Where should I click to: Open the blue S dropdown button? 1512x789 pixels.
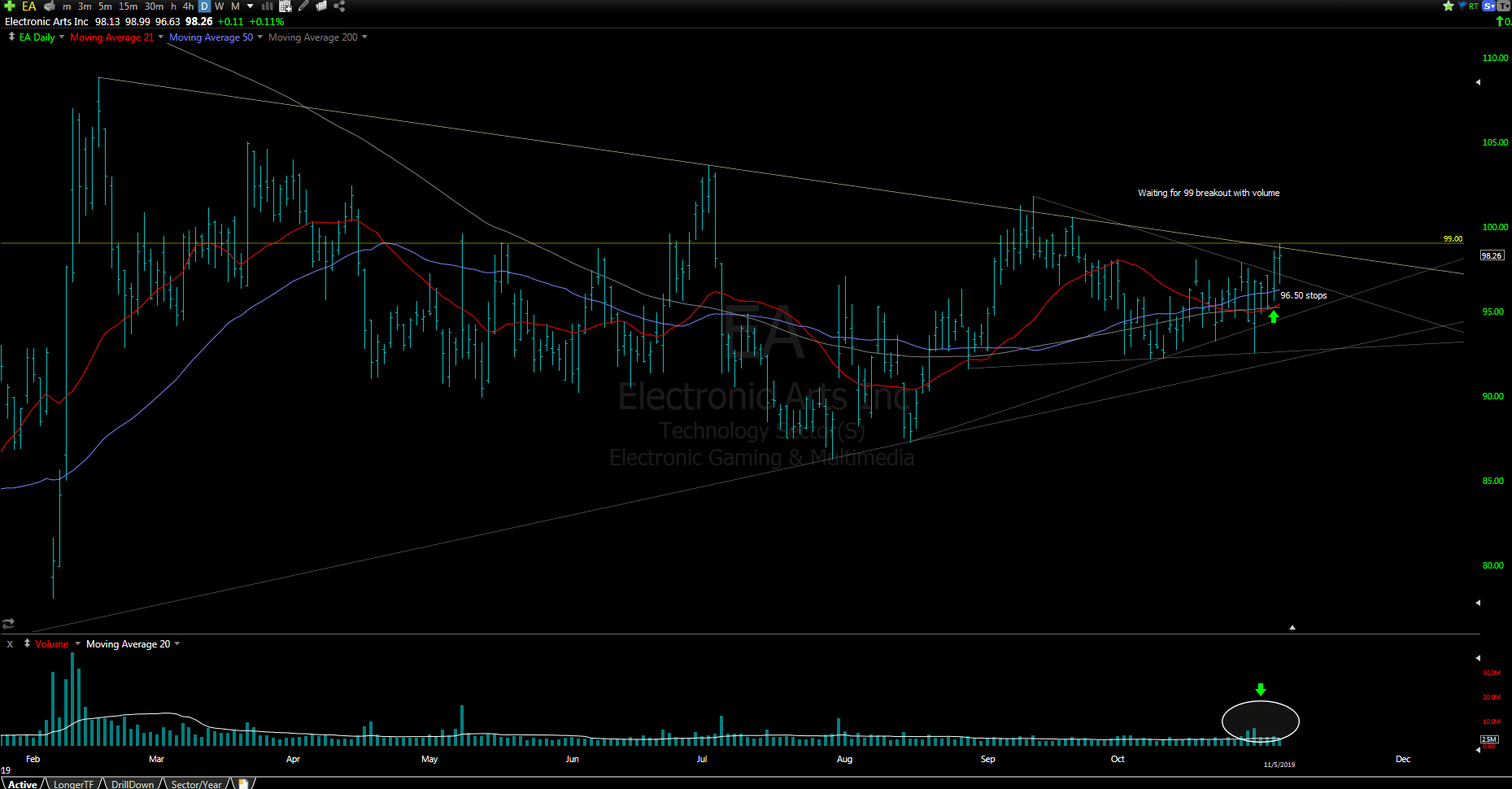tap(1489, 6)
